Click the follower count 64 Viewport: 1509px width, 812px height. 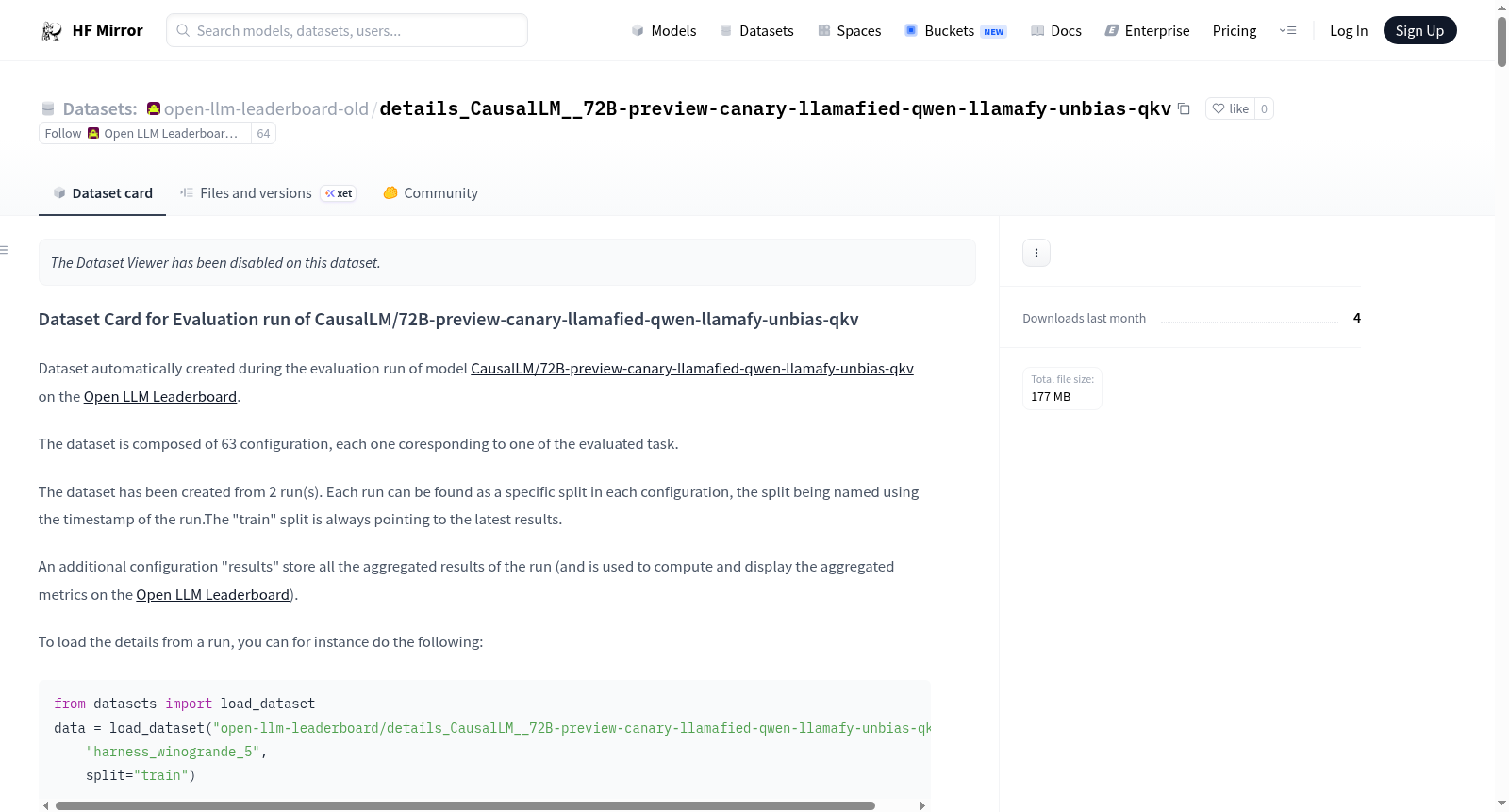(x=264, y=133)
